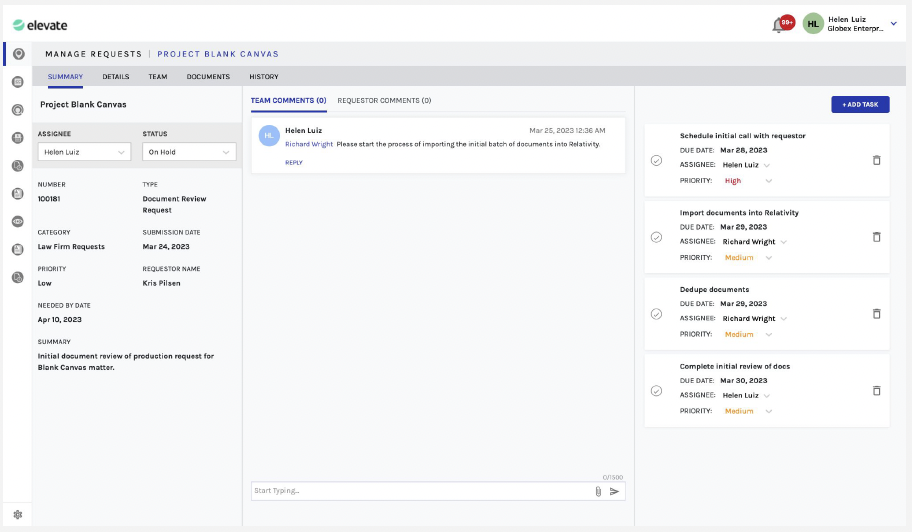
Task: Go back to Manage Requests
Action: point(94,54)
